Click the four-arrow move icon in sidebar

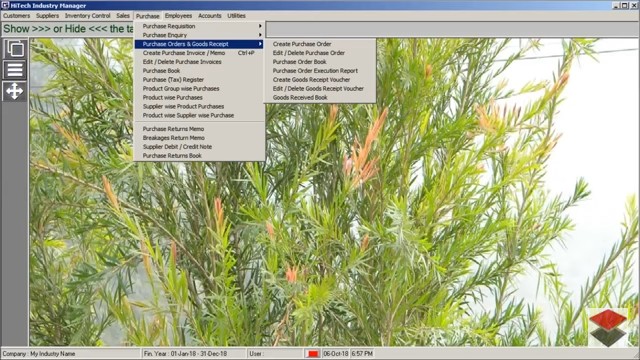[x=15, y=91]
